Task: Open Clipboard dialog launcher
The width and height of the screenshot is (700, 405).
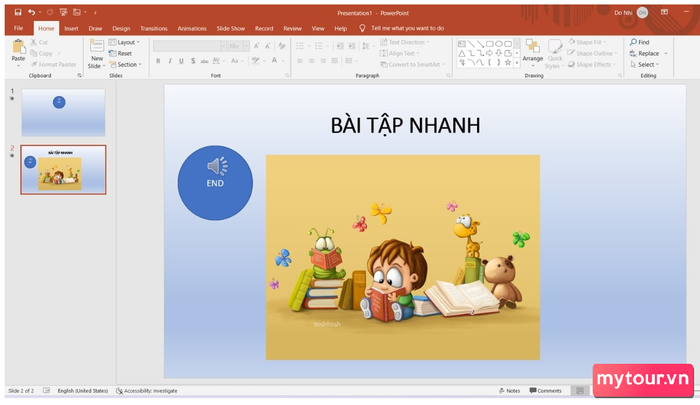Action: 79,75
